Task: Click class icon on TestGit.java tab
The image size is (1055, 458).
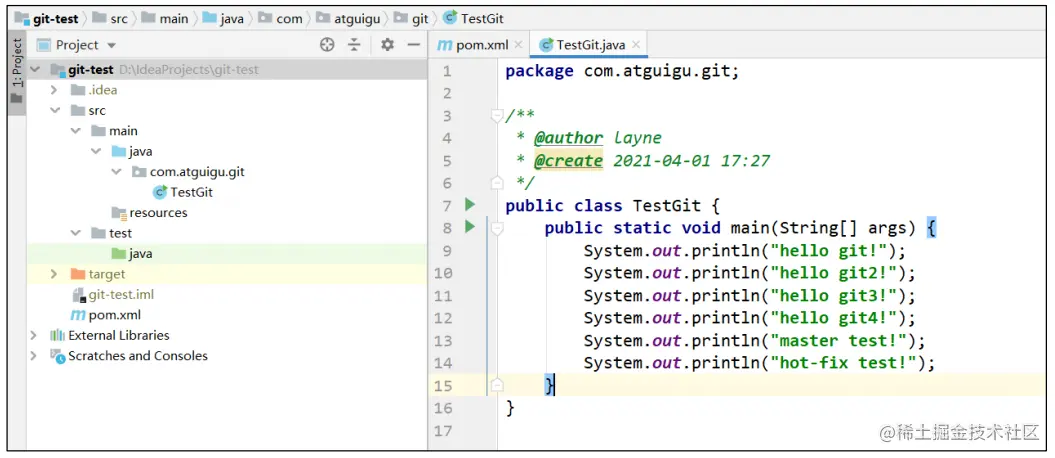Action: pos(546,45)
